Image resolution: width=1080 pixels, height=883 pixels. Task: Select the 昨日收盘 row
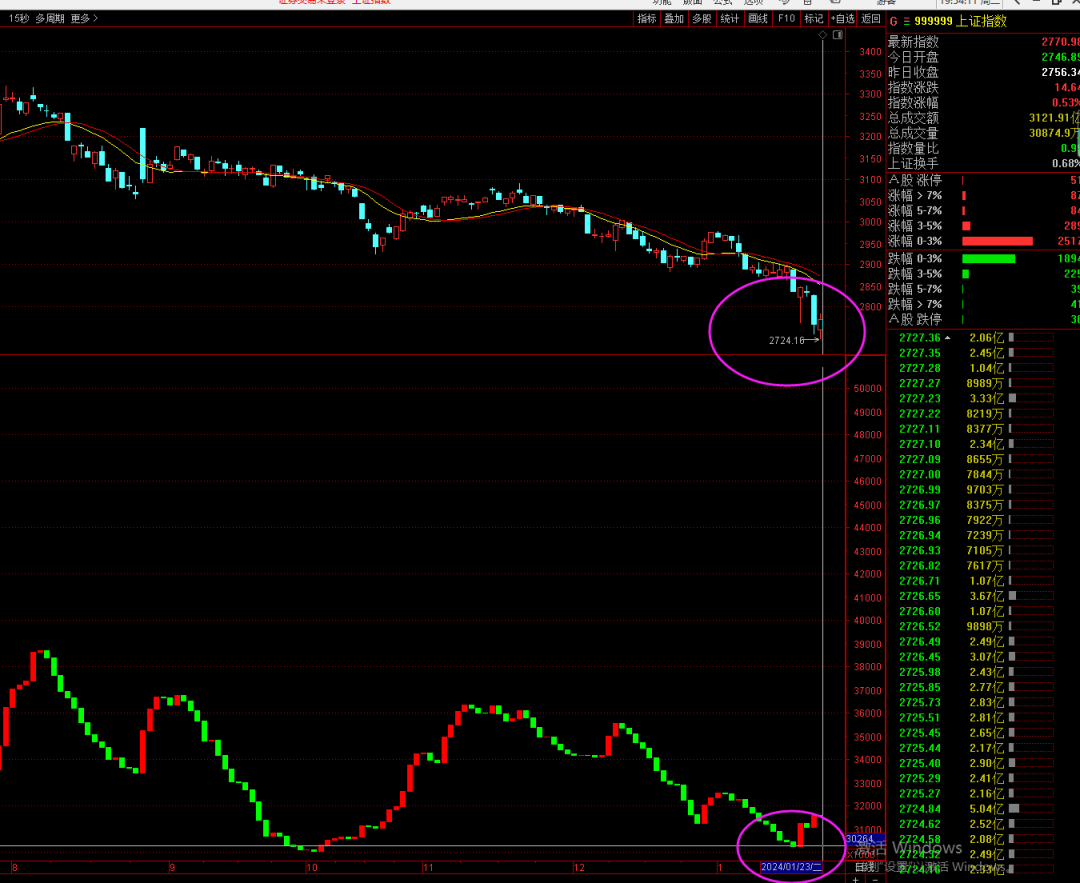point(983,72)
